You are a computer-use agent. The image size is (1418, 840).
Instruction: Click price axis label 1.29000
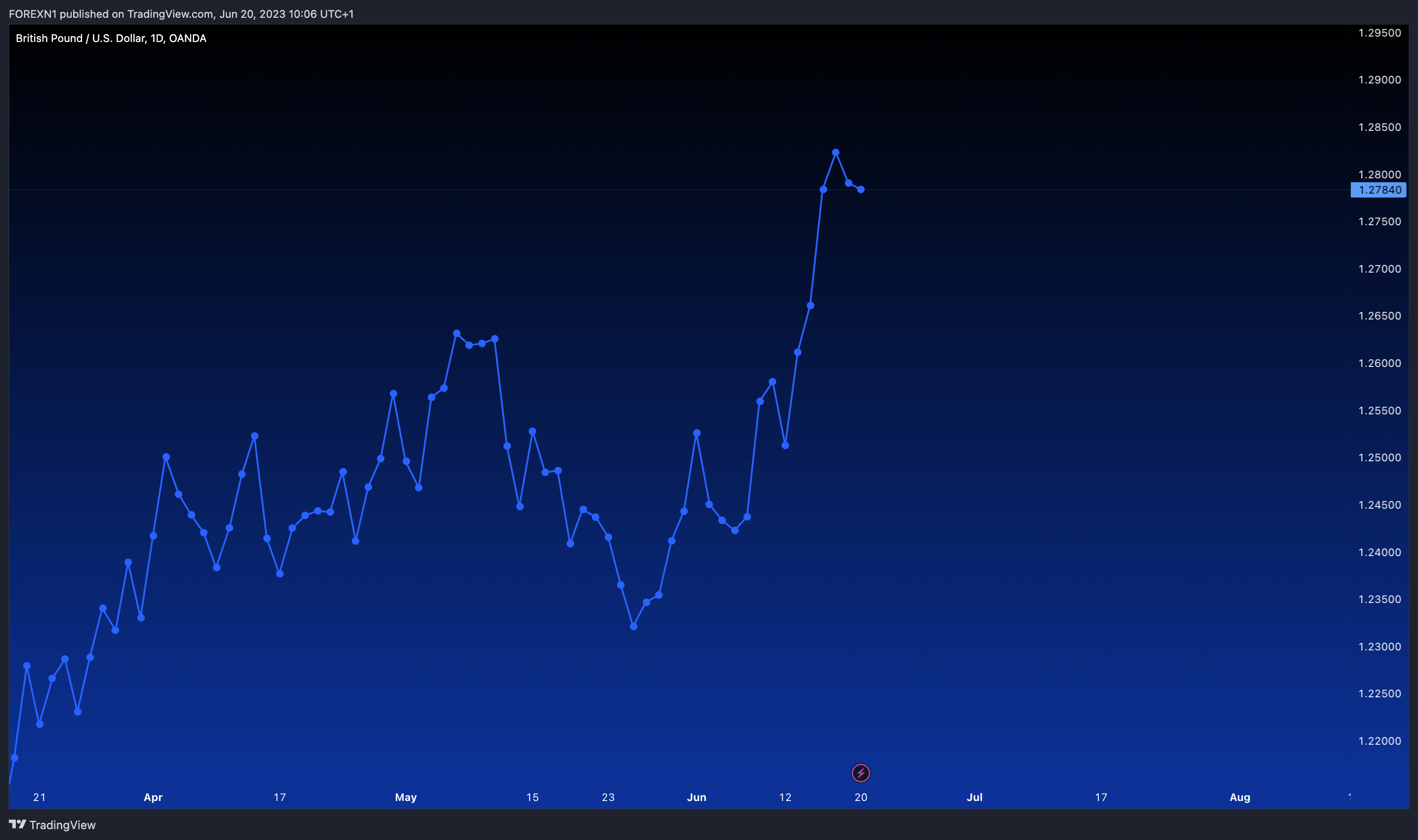tap(1379, 80)
